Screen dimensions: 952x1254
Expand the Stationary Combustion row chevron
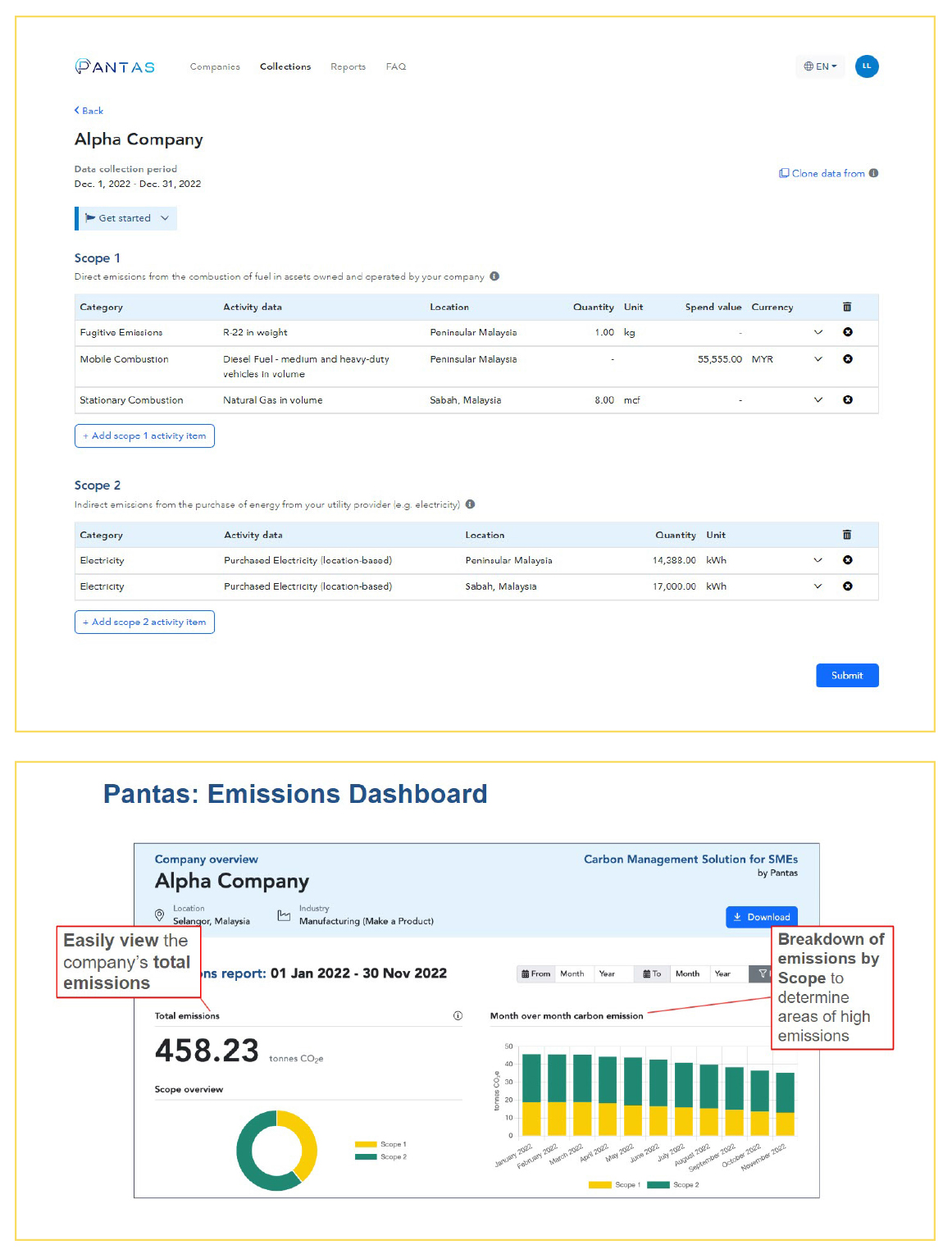pyautogui.click(x=818, y=400)
